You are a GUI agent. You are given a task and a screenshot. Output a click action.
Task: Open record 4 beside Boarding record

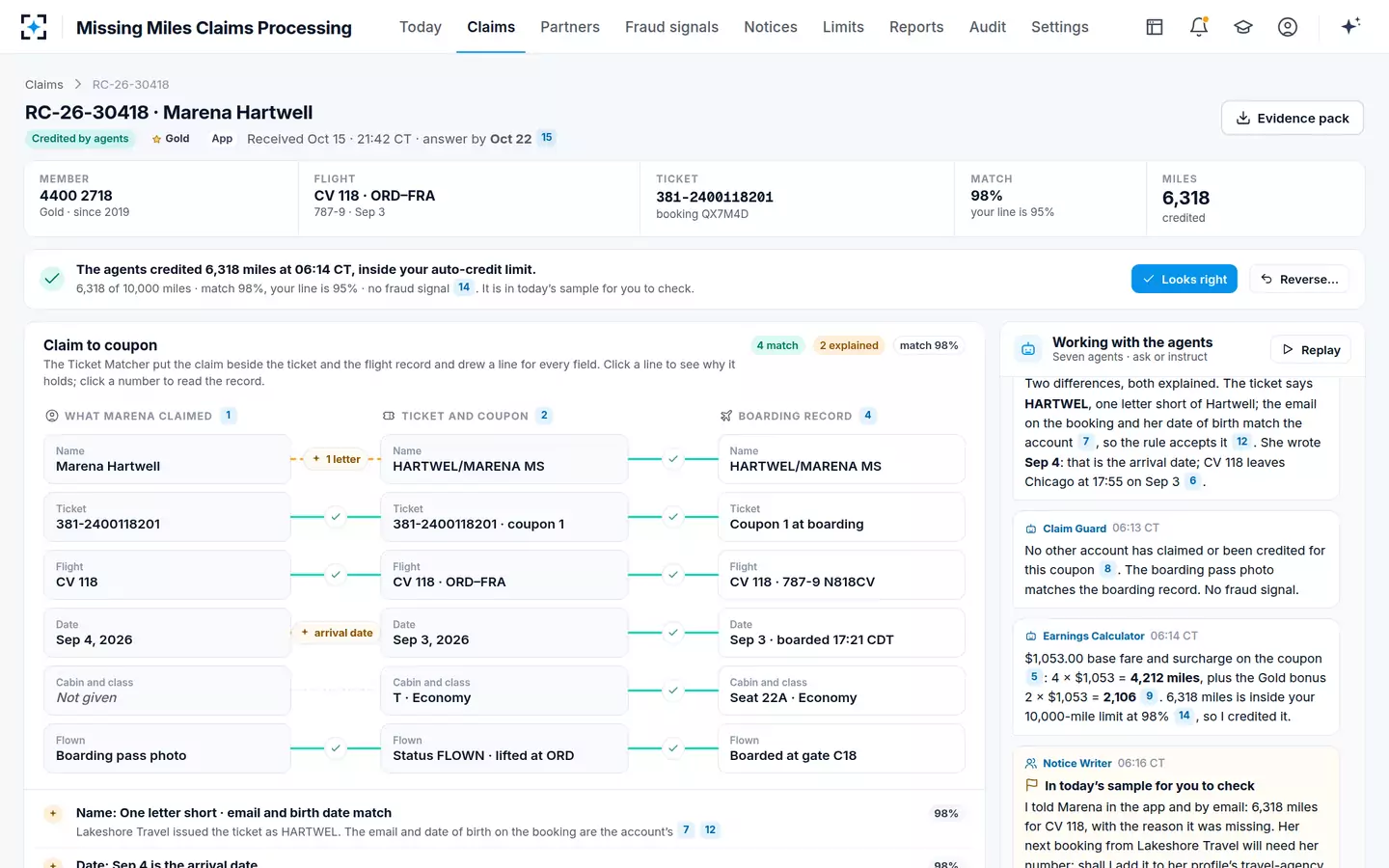(x=868, y=416)
